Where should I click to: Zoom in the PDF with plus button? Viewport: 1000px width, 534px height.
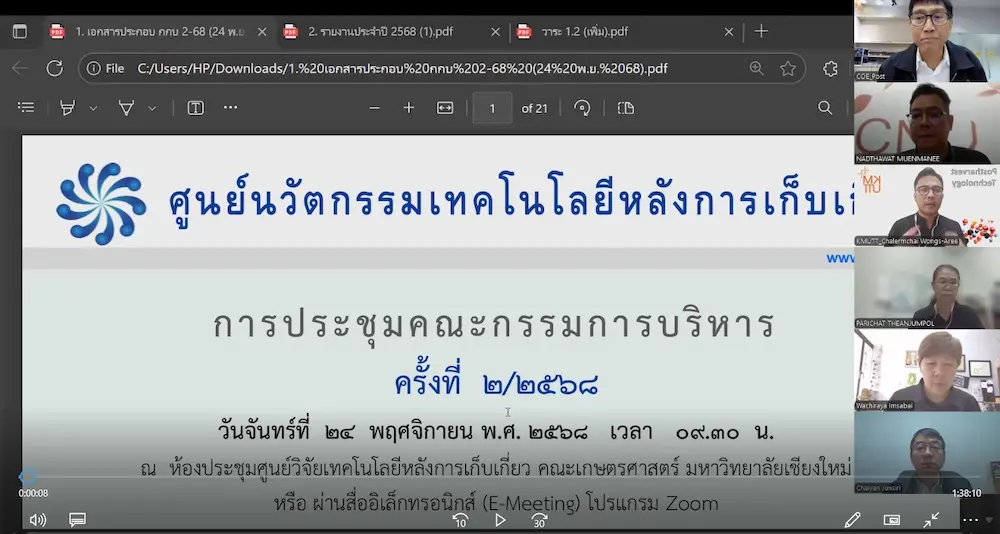tap(409, 108)
